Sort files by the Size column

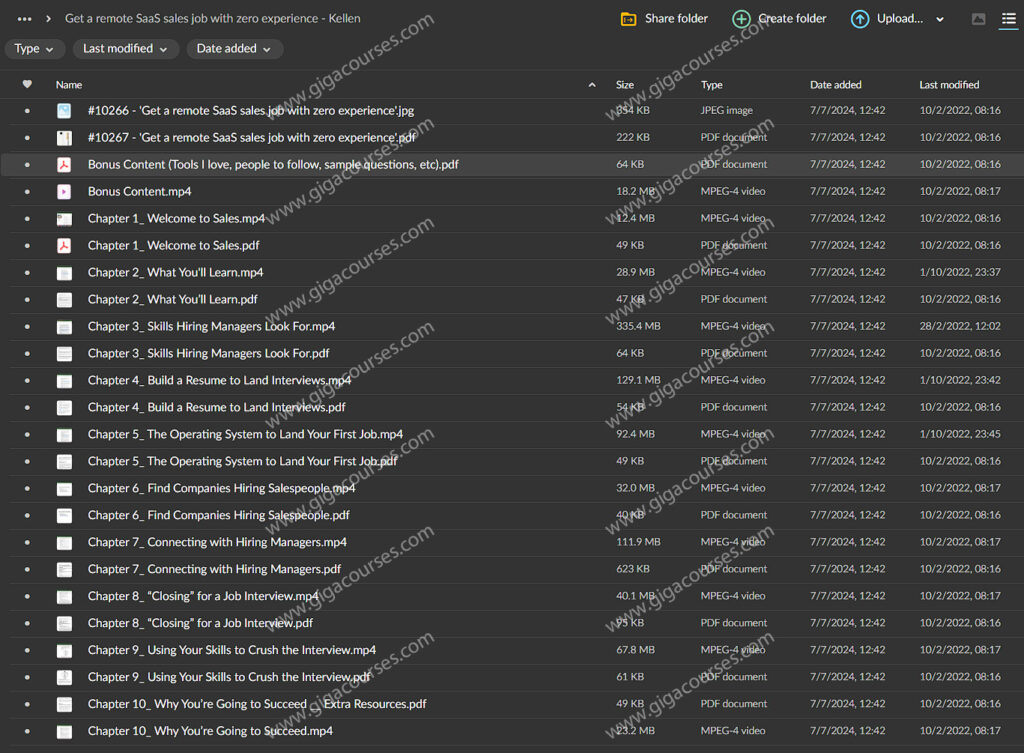pyautogui.click(x=625, y=85)
